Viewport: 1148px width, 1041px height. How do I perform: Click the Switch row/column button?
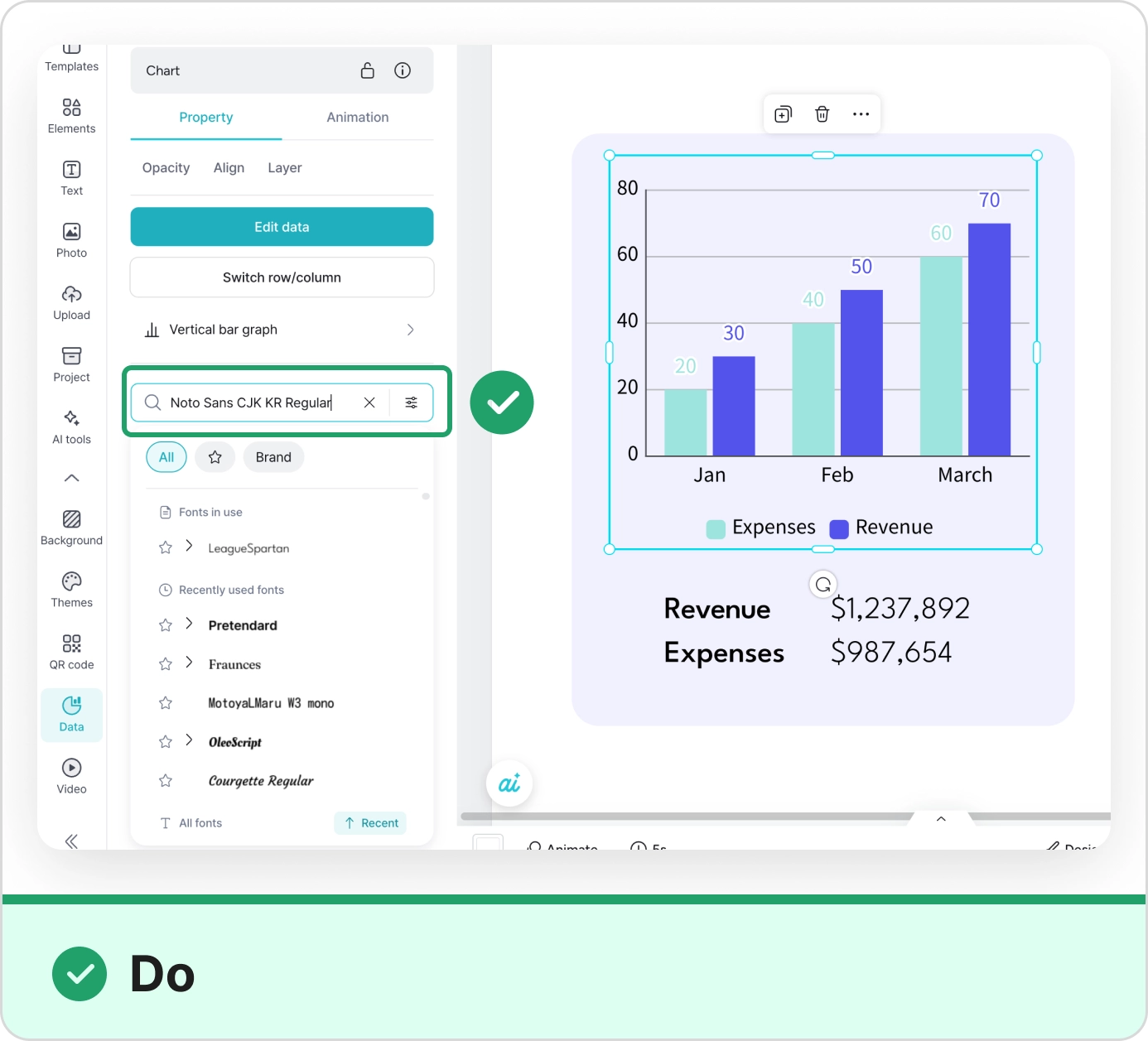tap(282, 277)
